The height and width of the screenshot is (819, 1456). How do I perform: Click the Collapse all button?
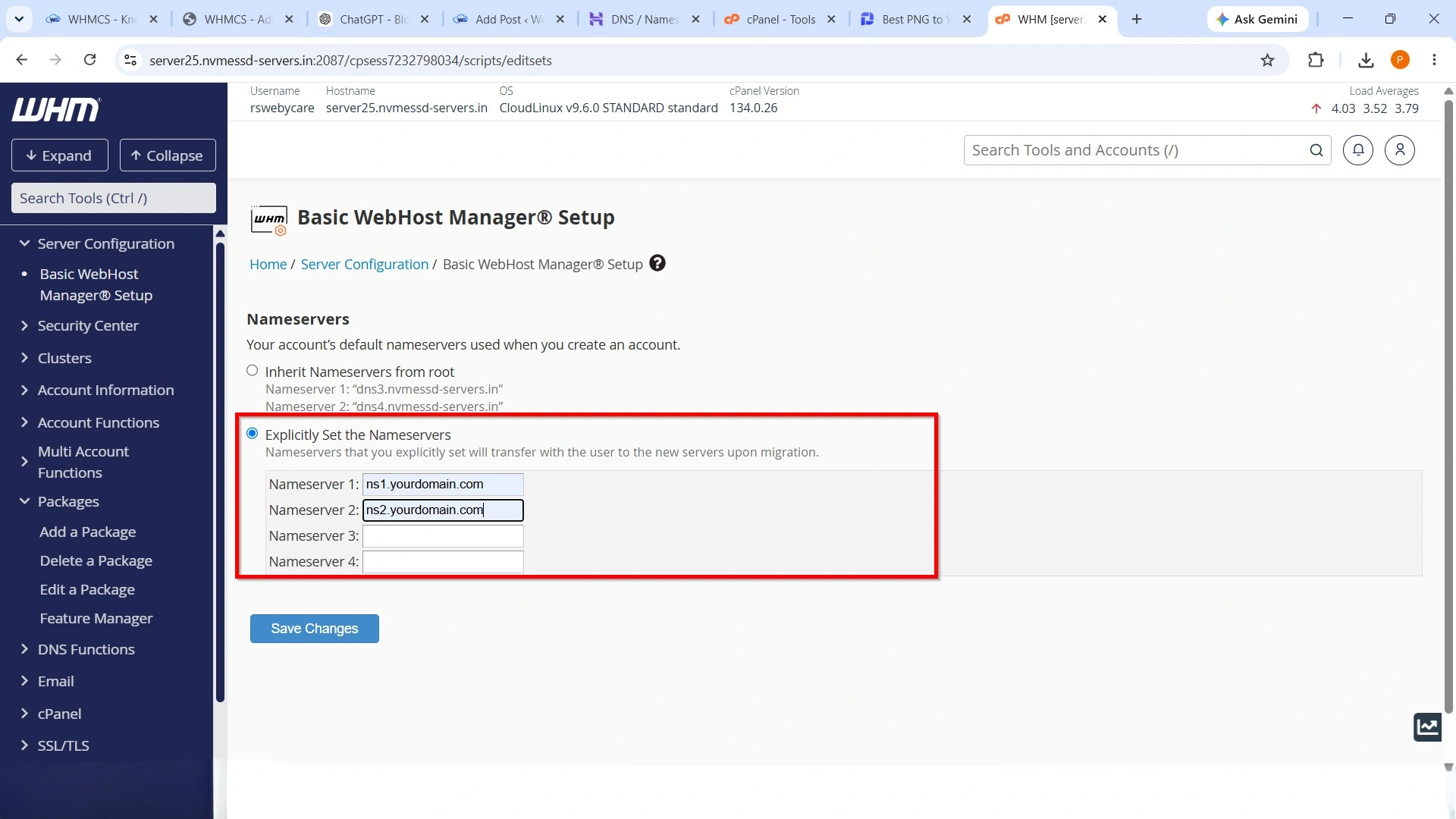coord(168,155)
